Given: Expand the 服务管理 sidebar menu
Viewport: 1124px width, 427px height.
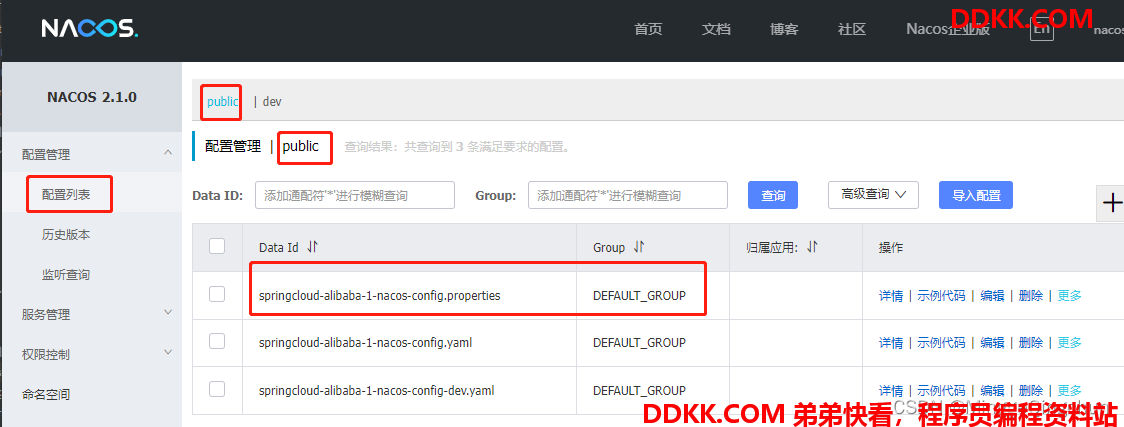Looking at the screenshot, I should tap(168, 312).
